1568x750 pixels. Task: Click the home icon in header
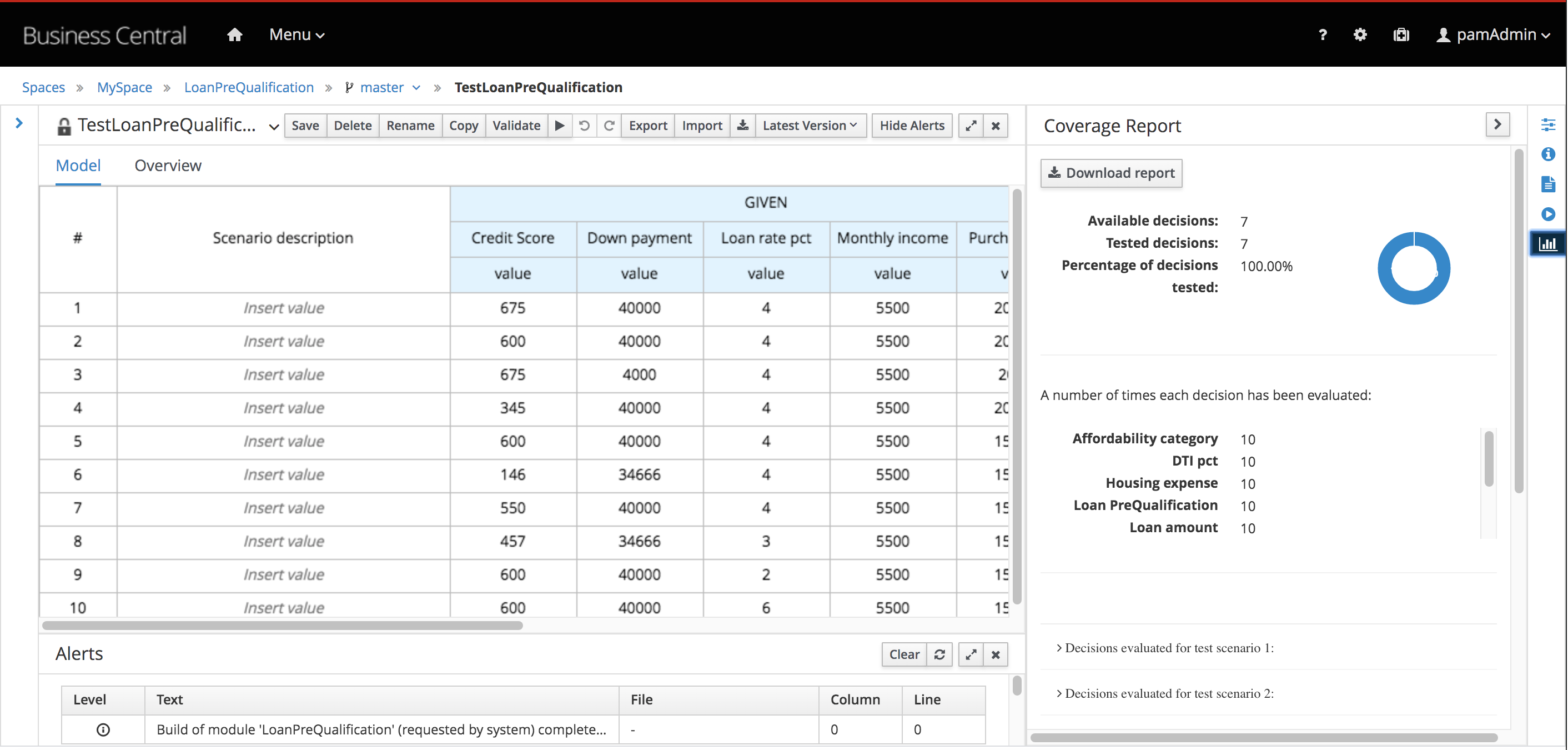[x=234, y=35]
